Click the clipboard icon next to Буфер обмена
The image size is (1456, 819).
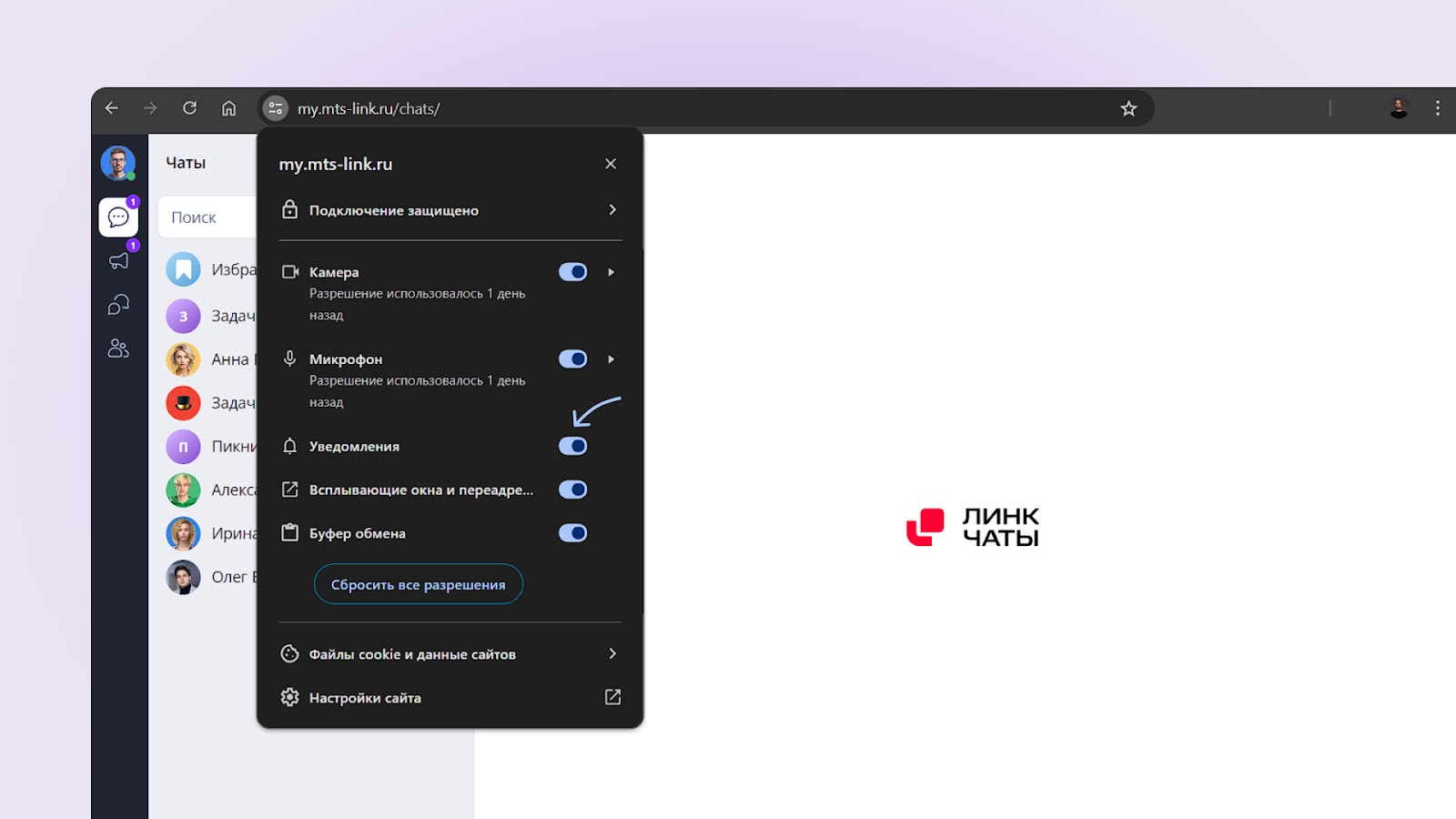[289, 532]
